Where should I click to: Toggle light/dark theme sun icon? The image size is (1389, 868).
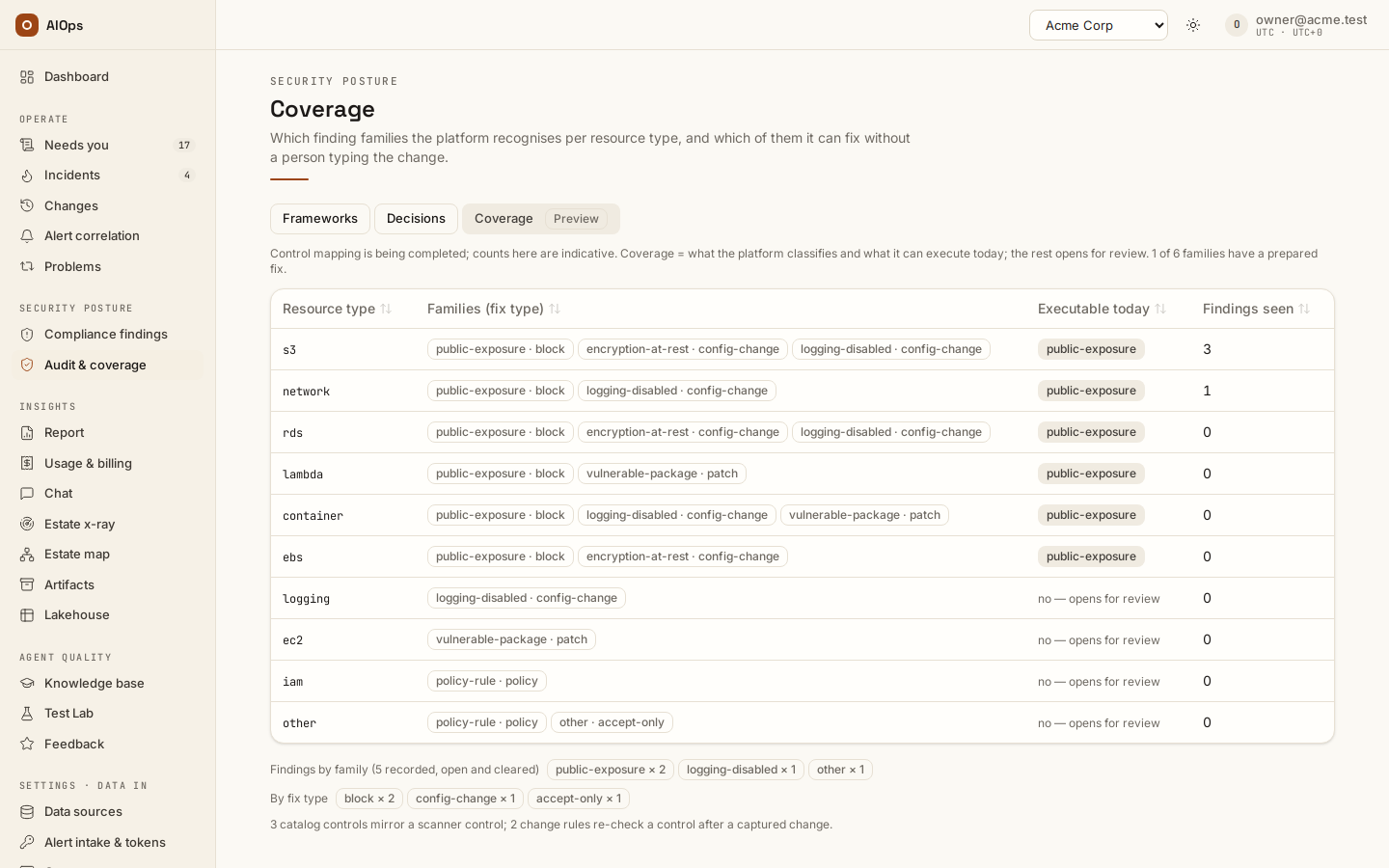coord(1193,25)
